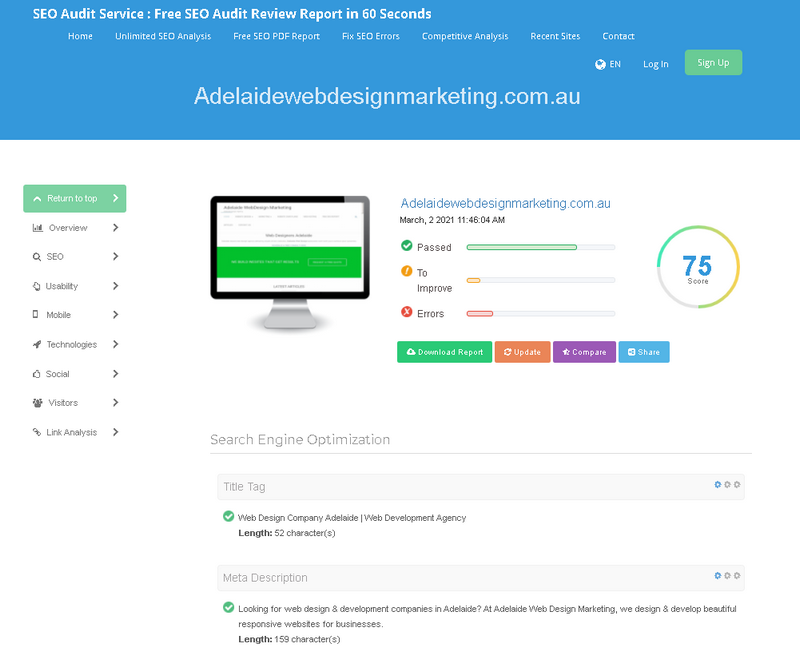Expand the Social section chevron
Viewport: 800px width, 648px height.
coord(116,373)
